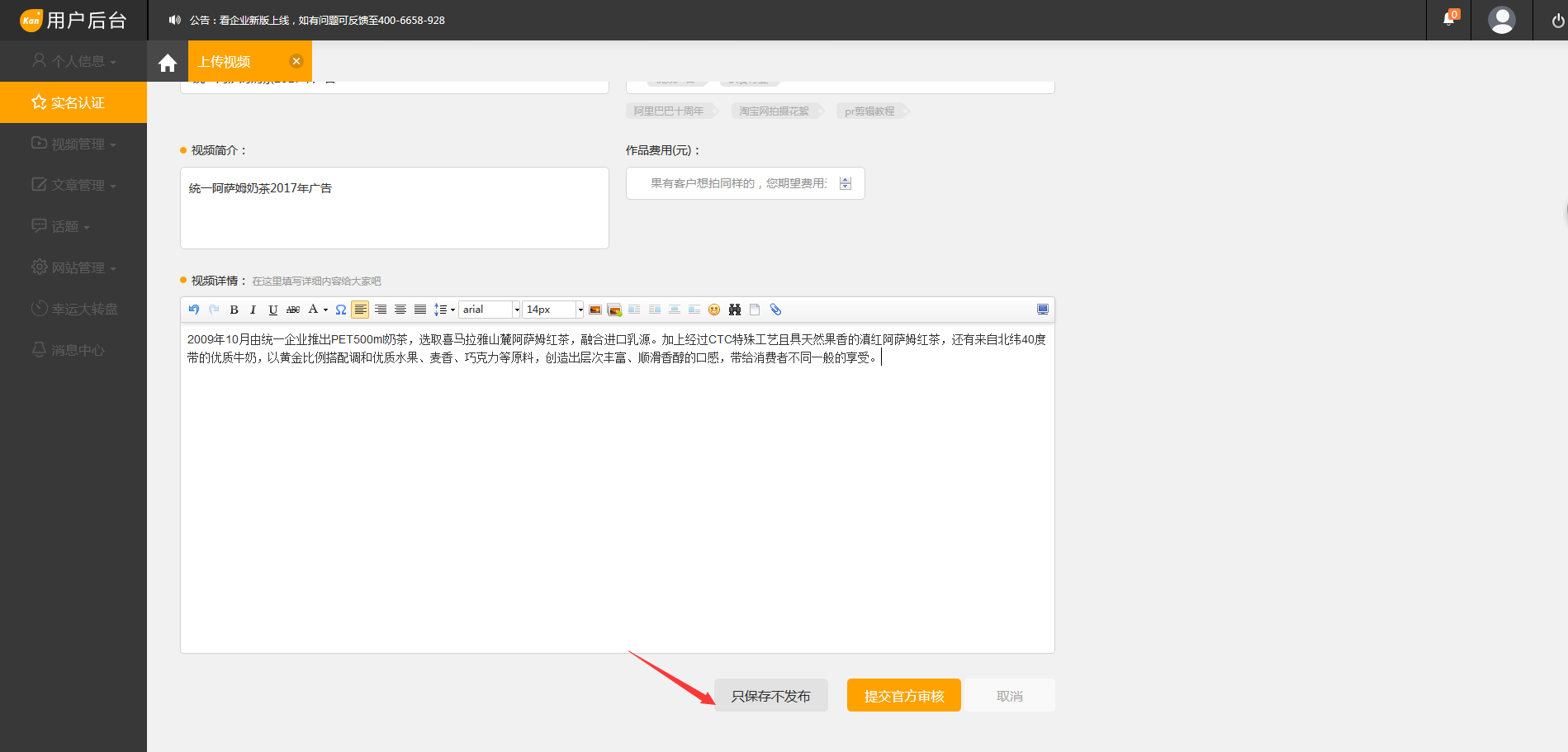The width and height of the screenshot is (1568, 752).
Task: Attach a file with paperclip icon
Action: (775, 310)
